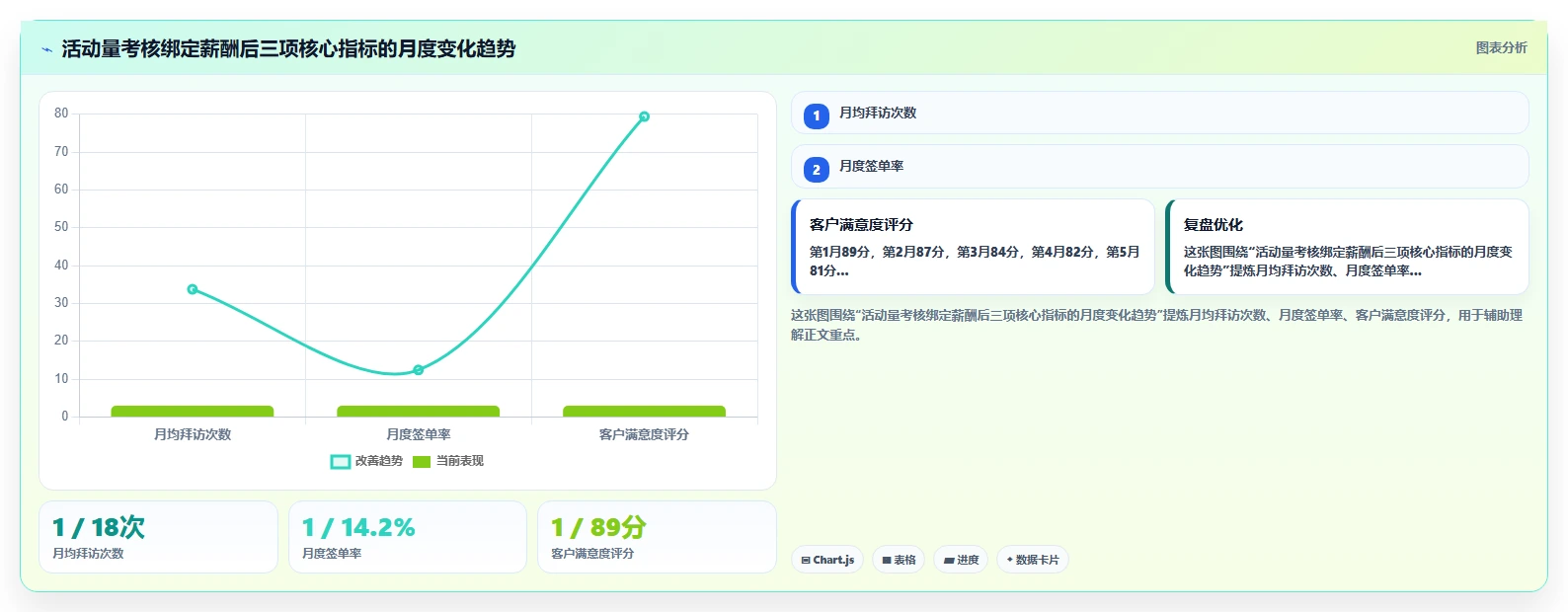Click the y-axis value 80
Viewport: 1568px width, 612px height.
point(61,114)
